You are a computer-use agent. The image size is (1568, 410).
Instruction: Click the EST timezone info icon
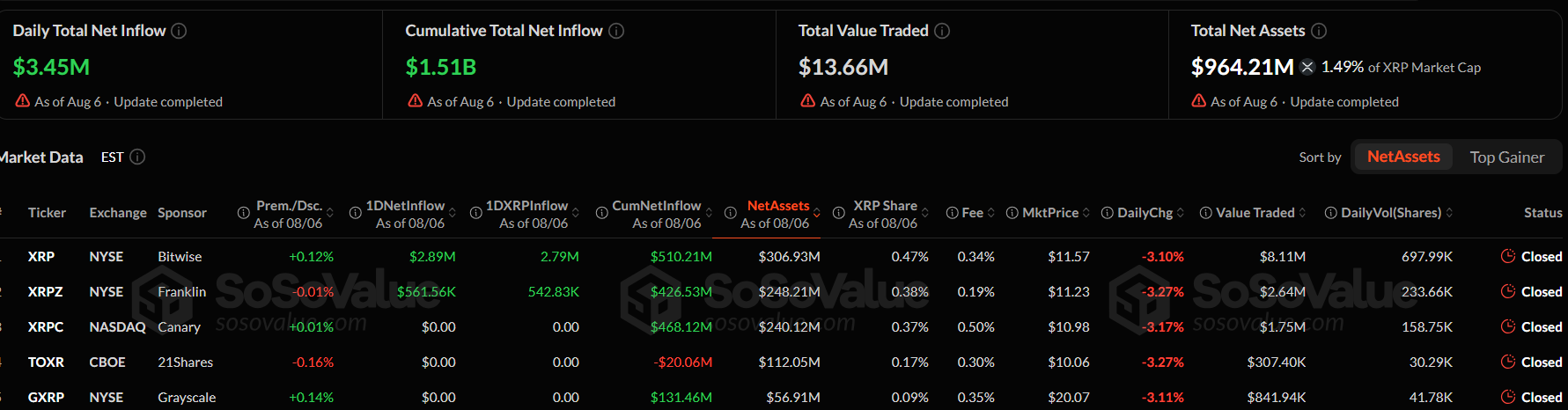point(137,157)
